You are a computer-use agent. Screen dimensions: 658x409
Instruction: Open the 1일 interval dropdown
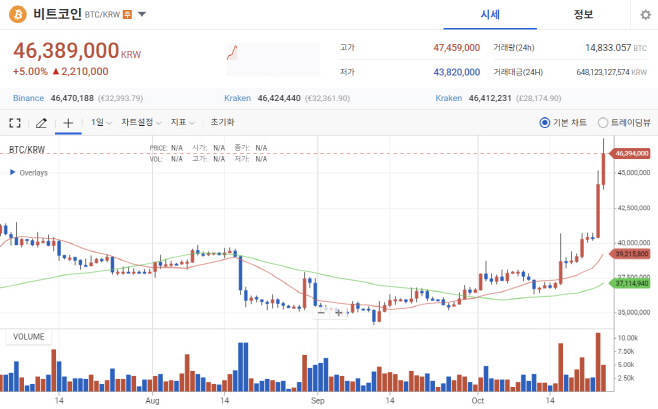[x=101, y=122]
